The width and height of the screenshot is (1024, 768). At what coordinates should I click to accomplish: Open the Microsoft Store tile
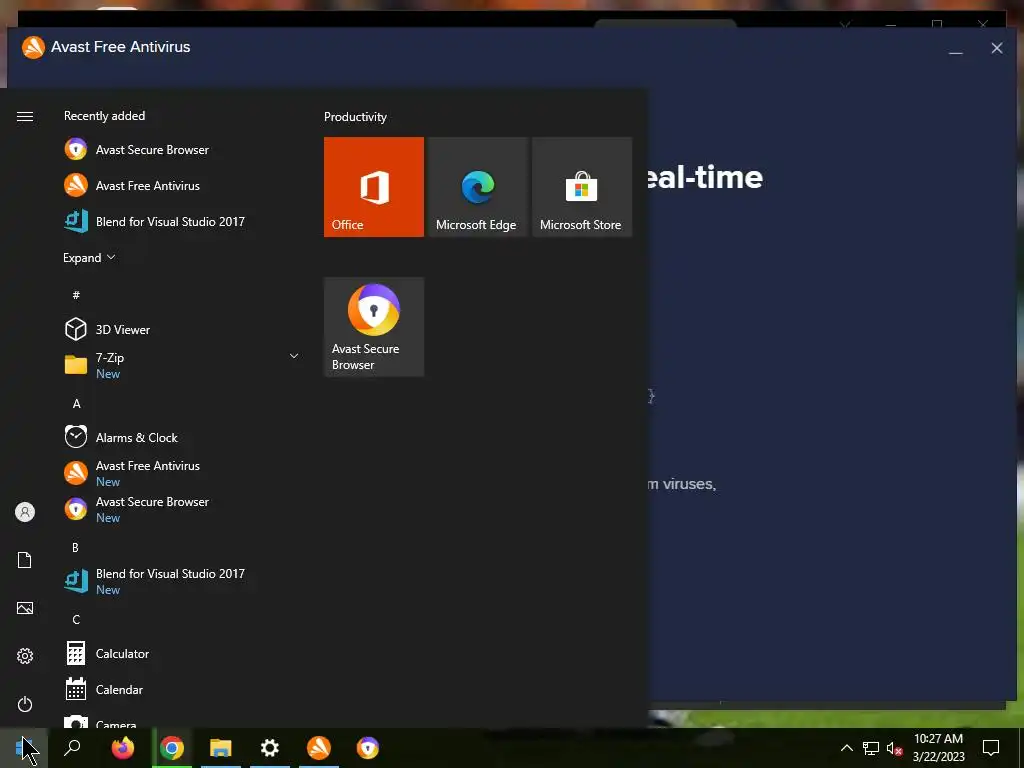tap(582, 187)
